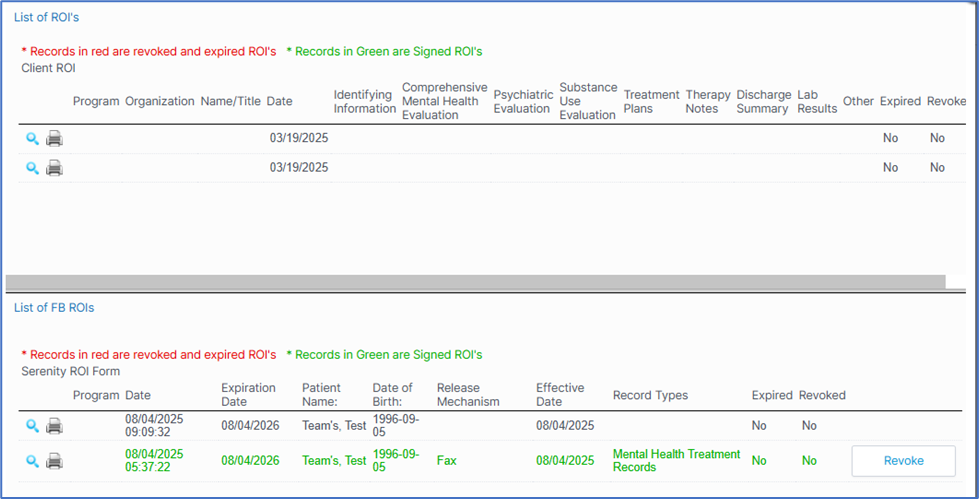Click the Mental Health Treatment Records cell

(x=676, y=461)
